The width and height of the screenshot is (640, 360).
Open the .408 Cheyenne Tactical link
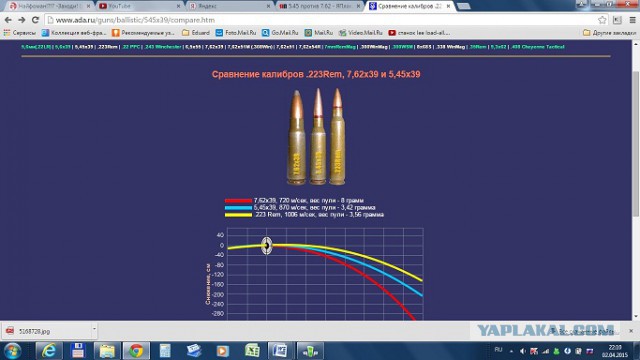point(537,47)
